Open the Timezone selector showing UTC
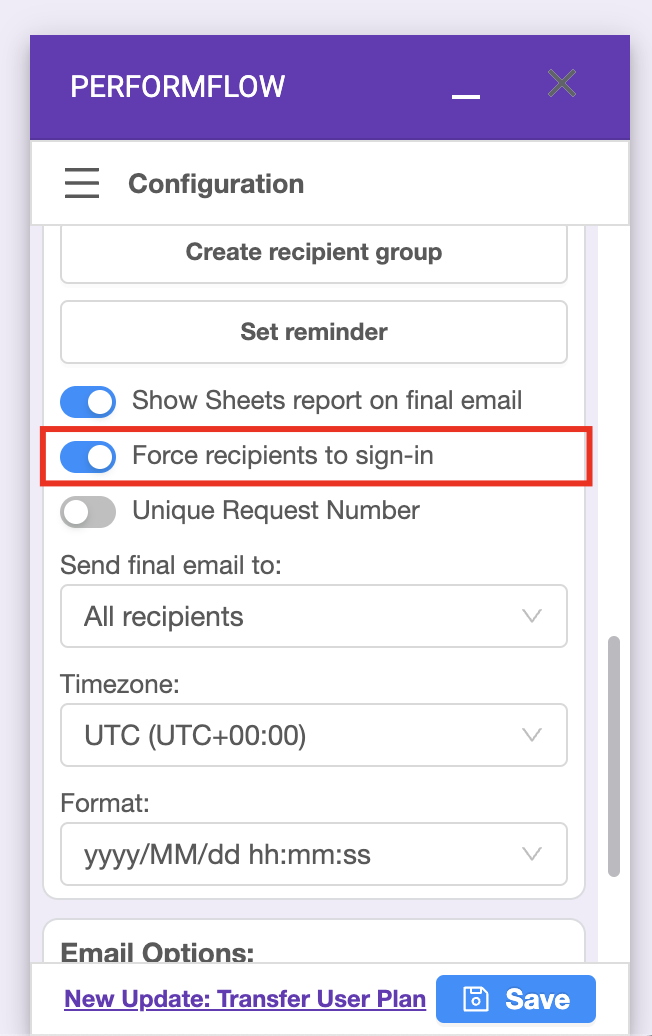Screen dimensions: 652x1036 (x=314, y=735)
